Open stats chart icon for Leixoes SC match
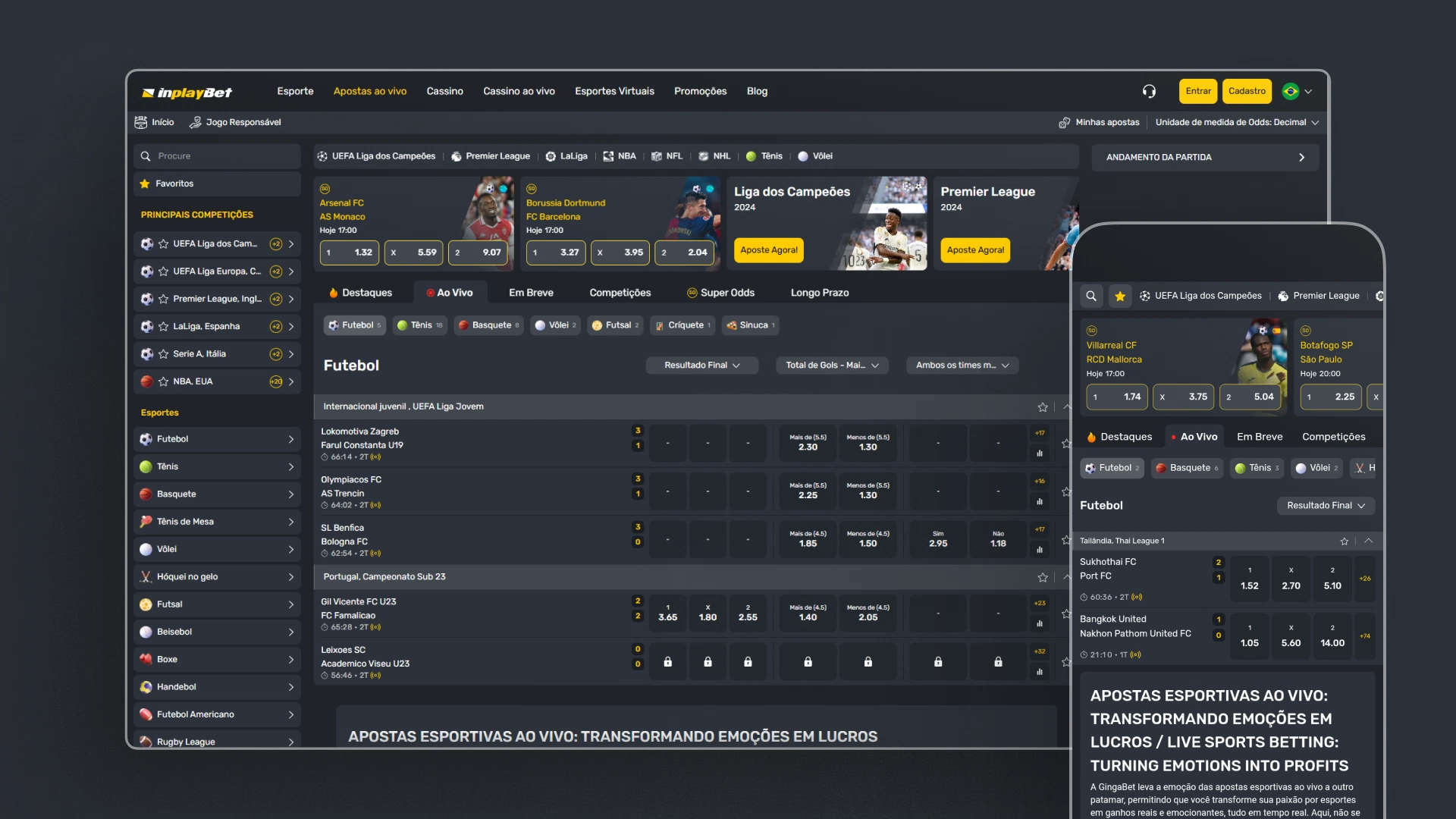Viewport: 1456px width, 819px height. pyautogui.click(x=1040, y=672)
